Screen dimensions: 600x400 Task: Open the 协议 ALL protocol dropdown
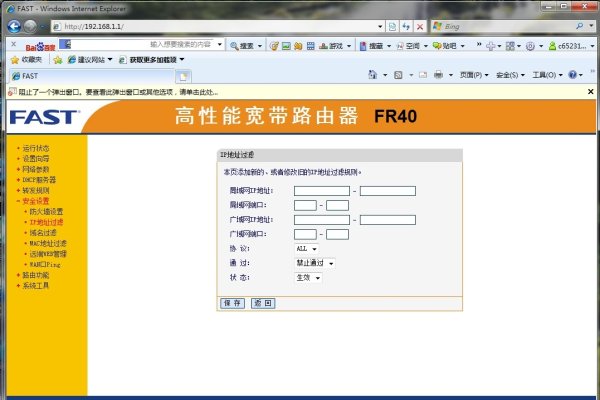pos(307,249)
